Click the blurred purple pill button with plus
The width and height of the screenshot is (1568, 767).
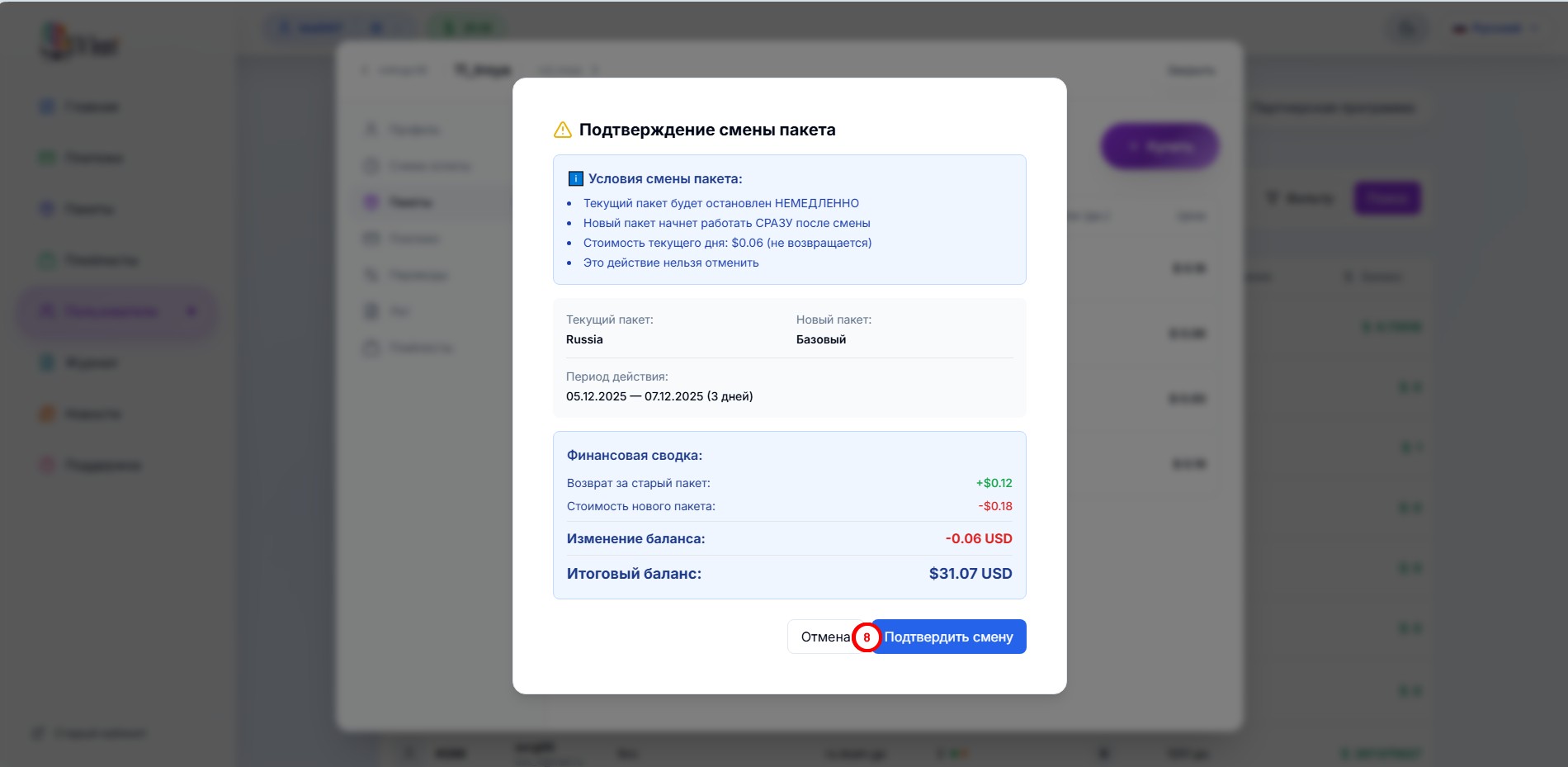click(1159, 147)
